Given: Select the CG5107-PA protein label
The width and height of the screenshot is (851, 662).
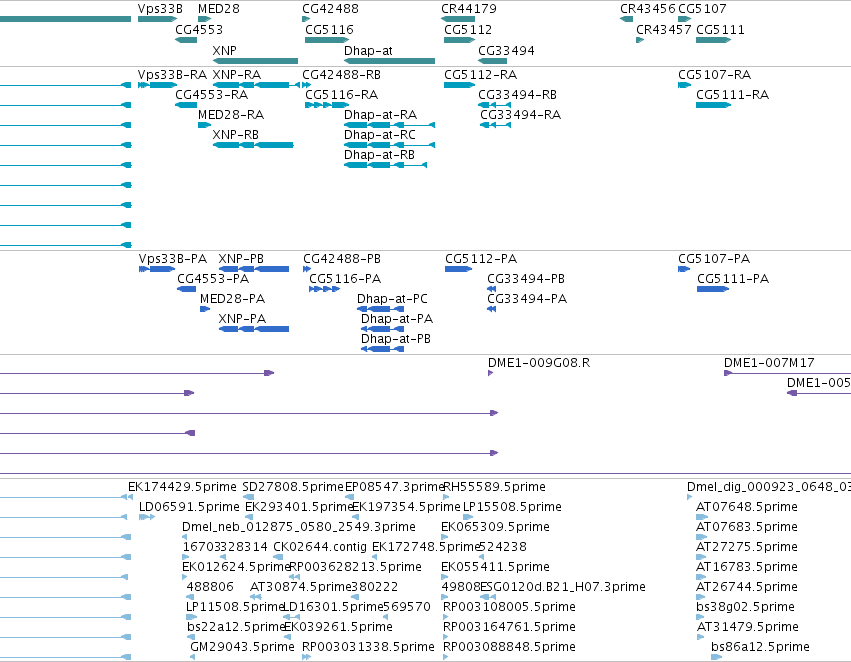Looking at the screenshot, I should [x=714, y=258].
